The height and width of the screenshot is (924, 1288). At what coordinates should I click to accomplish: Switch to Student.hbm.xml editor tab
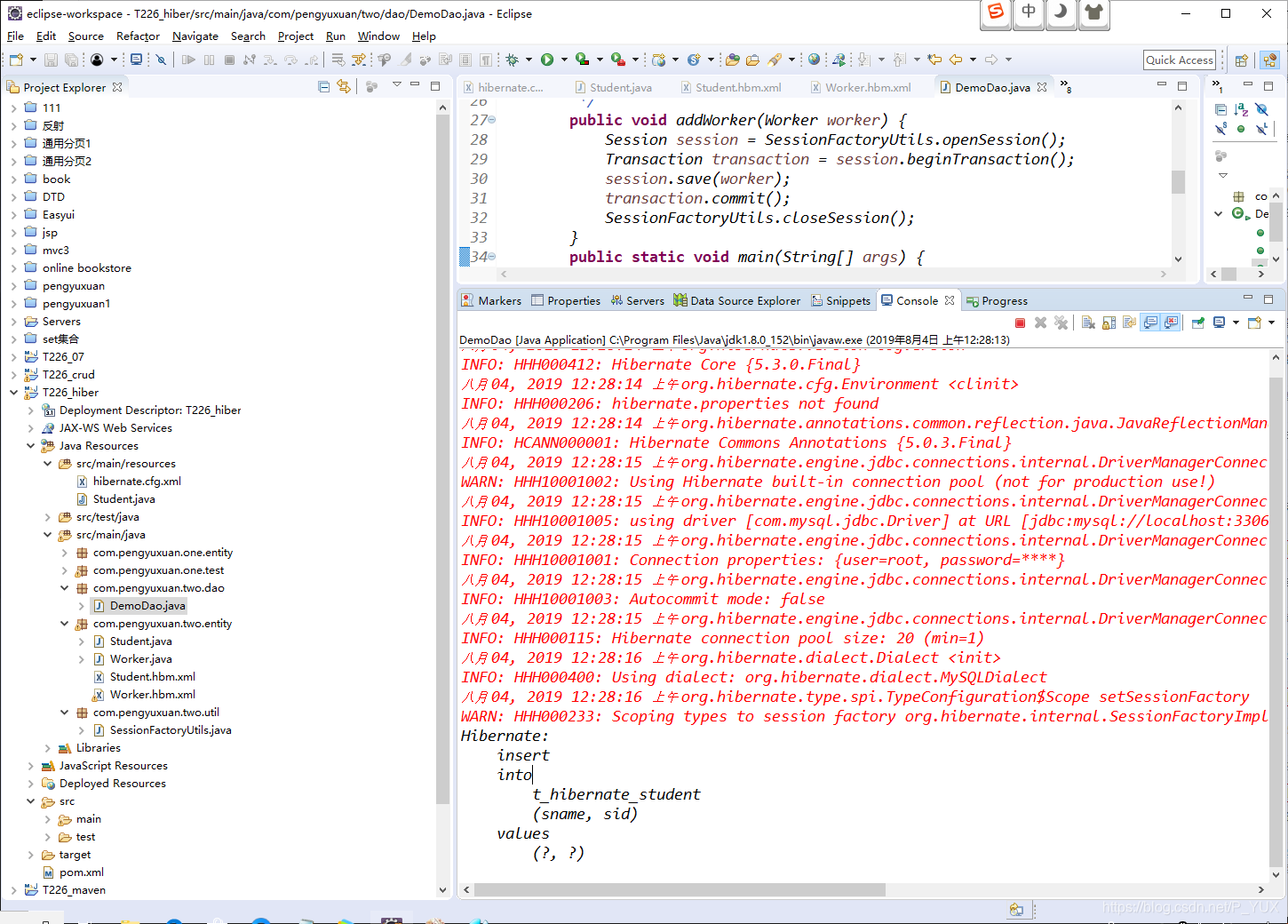(730, 87)
